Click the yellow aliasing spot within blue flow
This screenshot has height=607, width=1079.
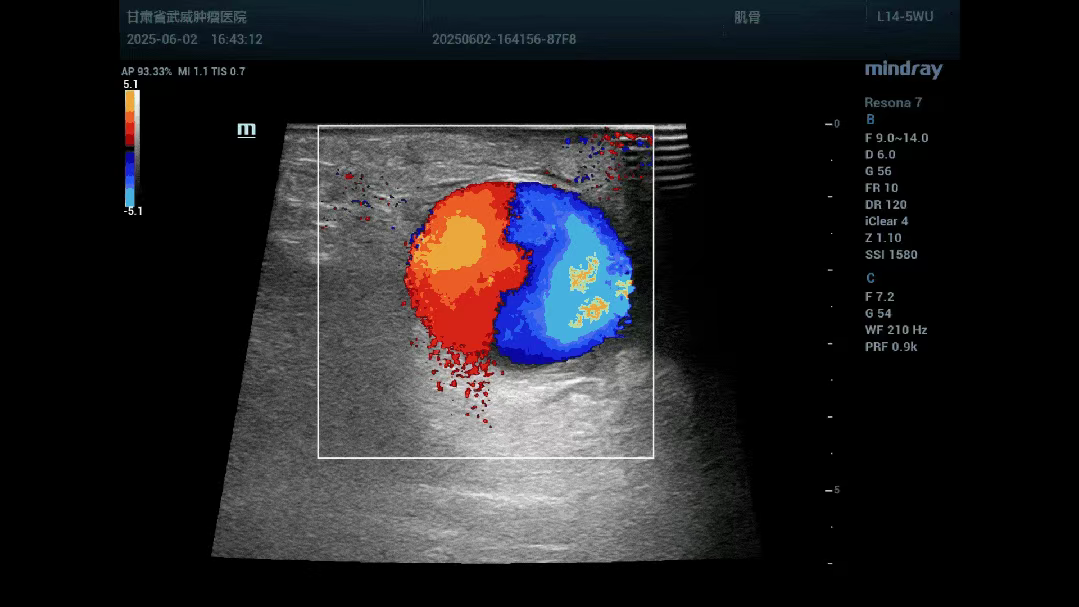click(x=585, y=275)
